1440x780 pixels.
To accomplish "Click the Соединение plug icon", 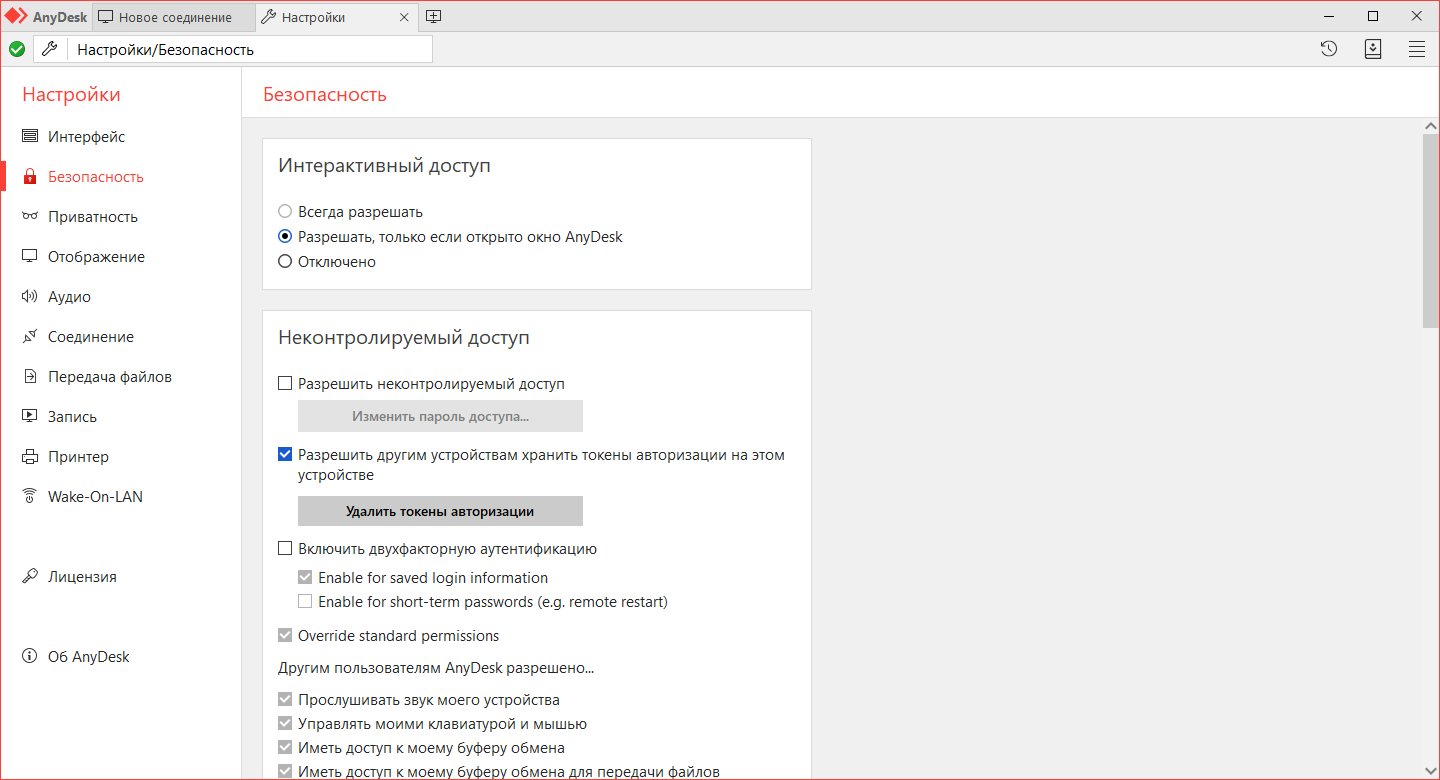I will 30,337.
